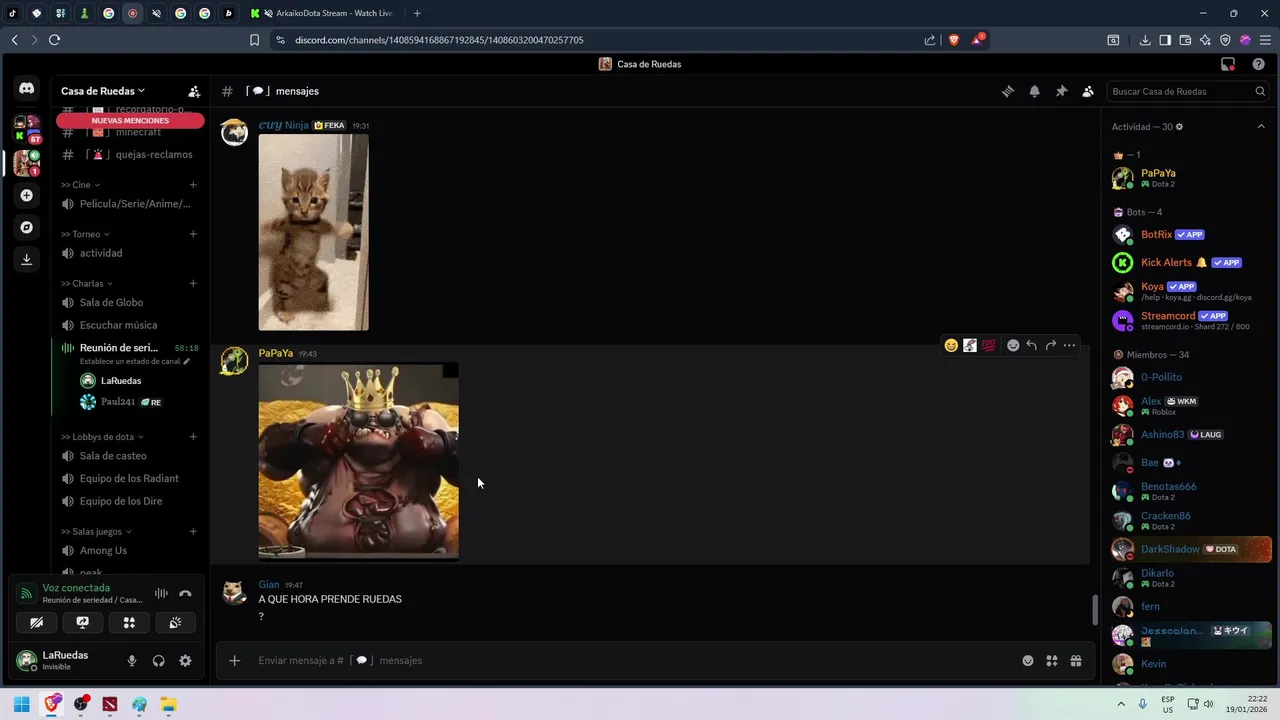
Task: Open Discord help question mark icon
Action: [1258, 64]
